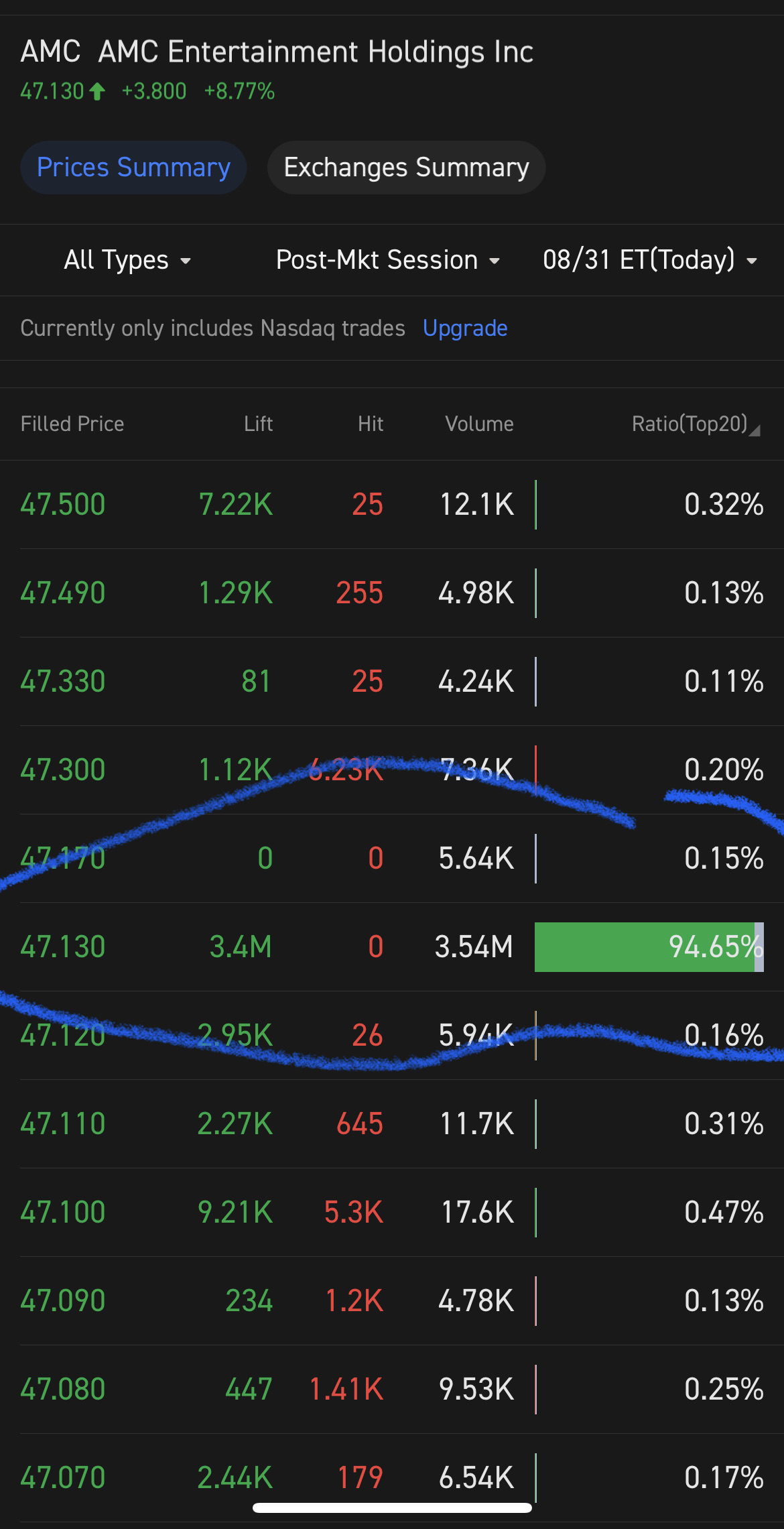Click the Lift column header
Image resolution: width=784 pixels, height=1529 pixels.
[x=258, y=424]
